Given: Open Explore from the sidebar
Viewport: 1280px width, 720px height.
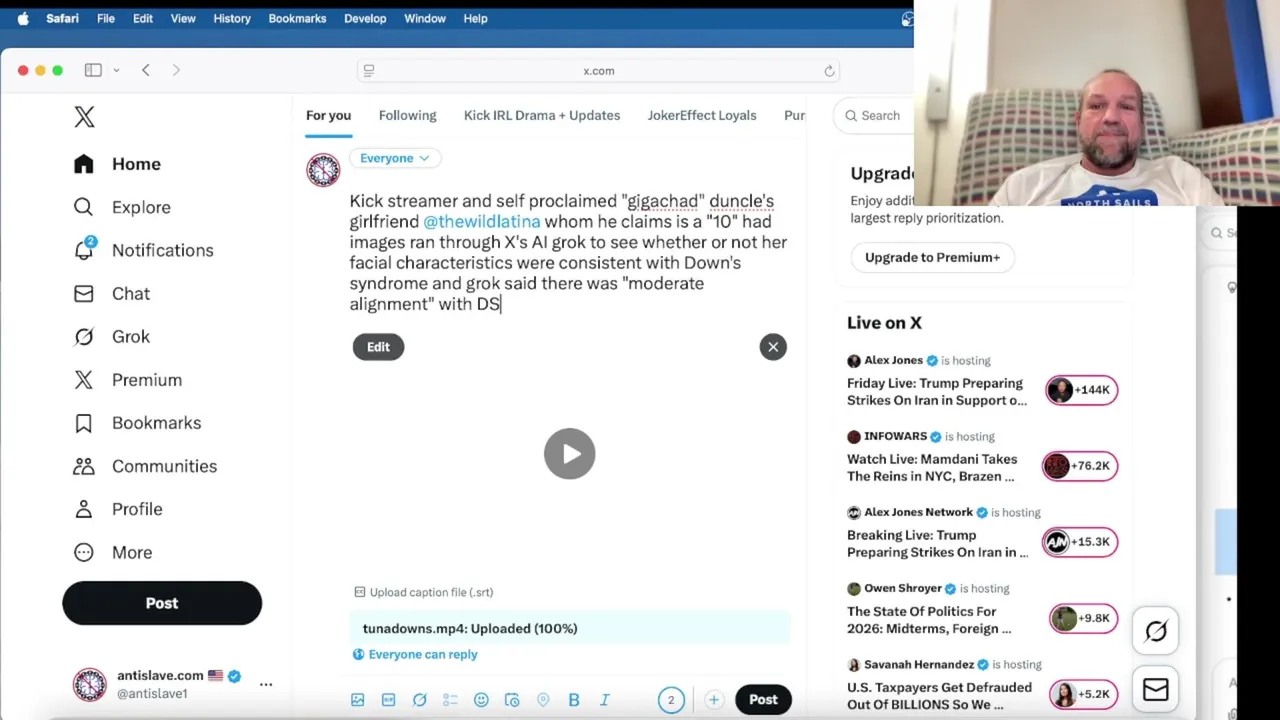Looking at the screenshot, I should 122,207.
